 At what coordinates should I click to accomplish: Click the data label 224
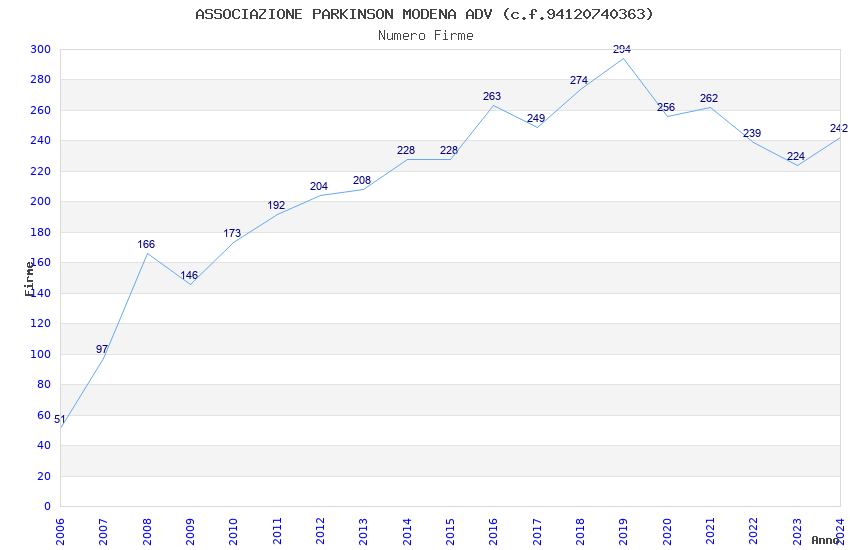[796, 157]
